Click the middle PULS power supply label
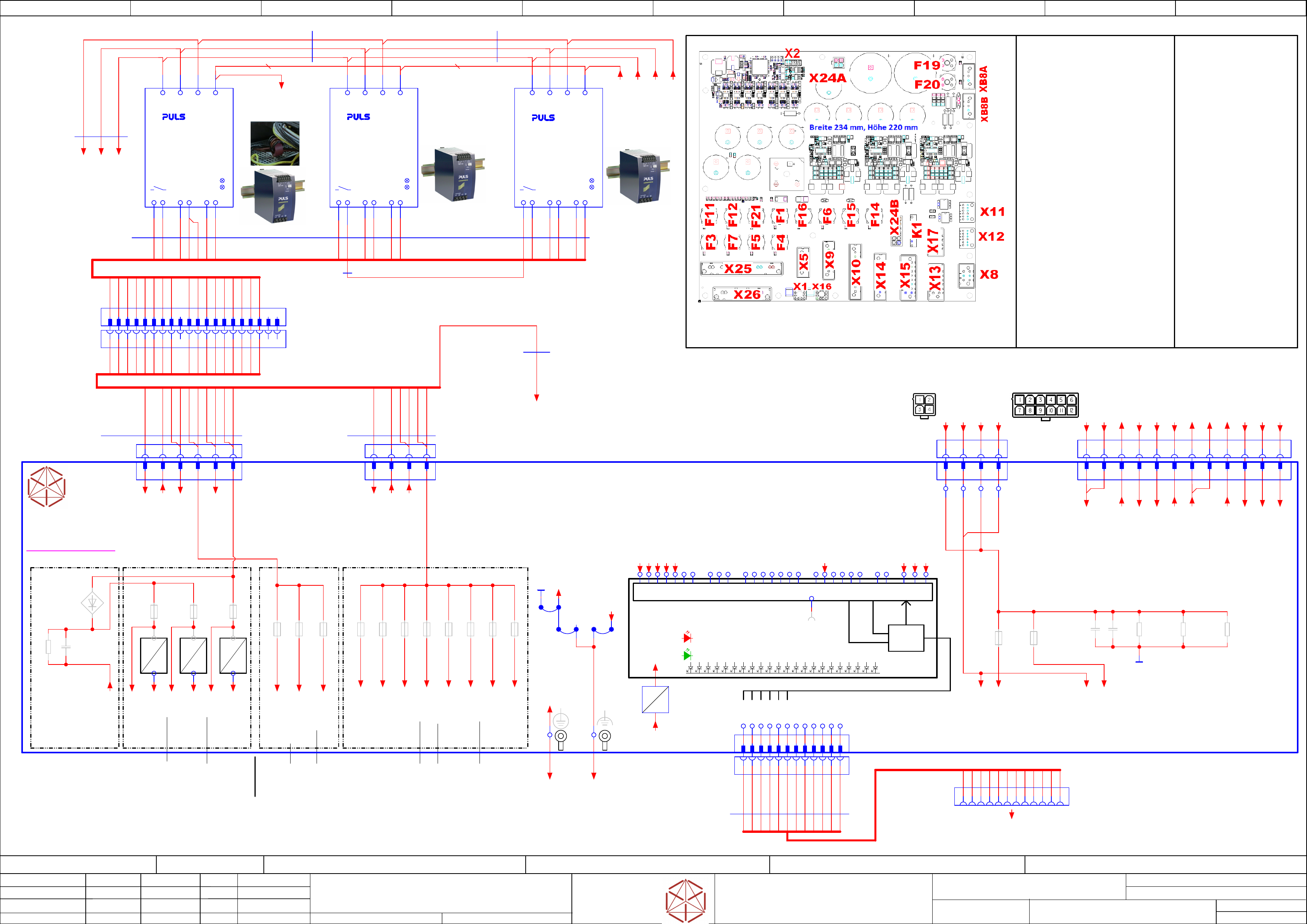The height and width of the screenshot is (924, 1307). [x=358, y=117]
